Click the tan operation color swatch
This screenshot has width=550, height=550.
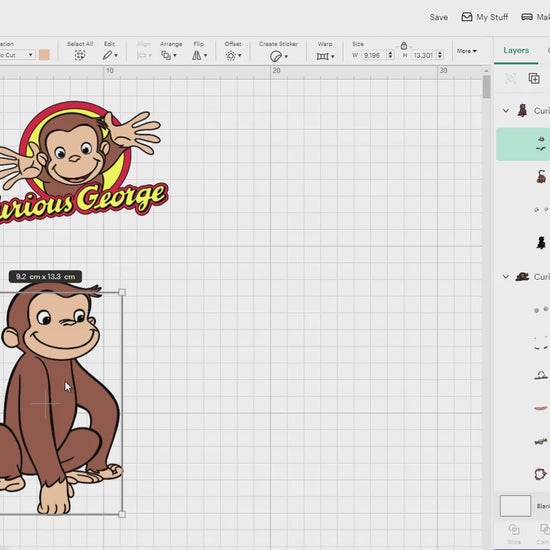click(44, 55)
